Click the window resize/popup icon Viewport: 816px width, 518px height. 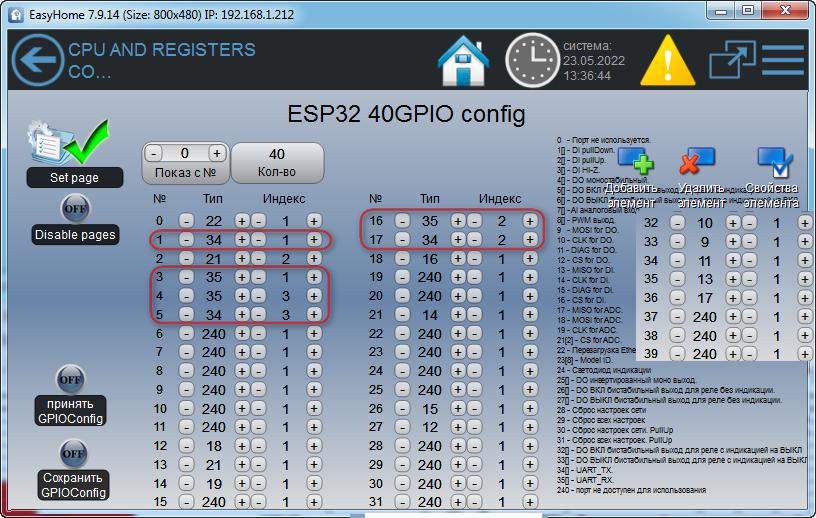point(732,61)
